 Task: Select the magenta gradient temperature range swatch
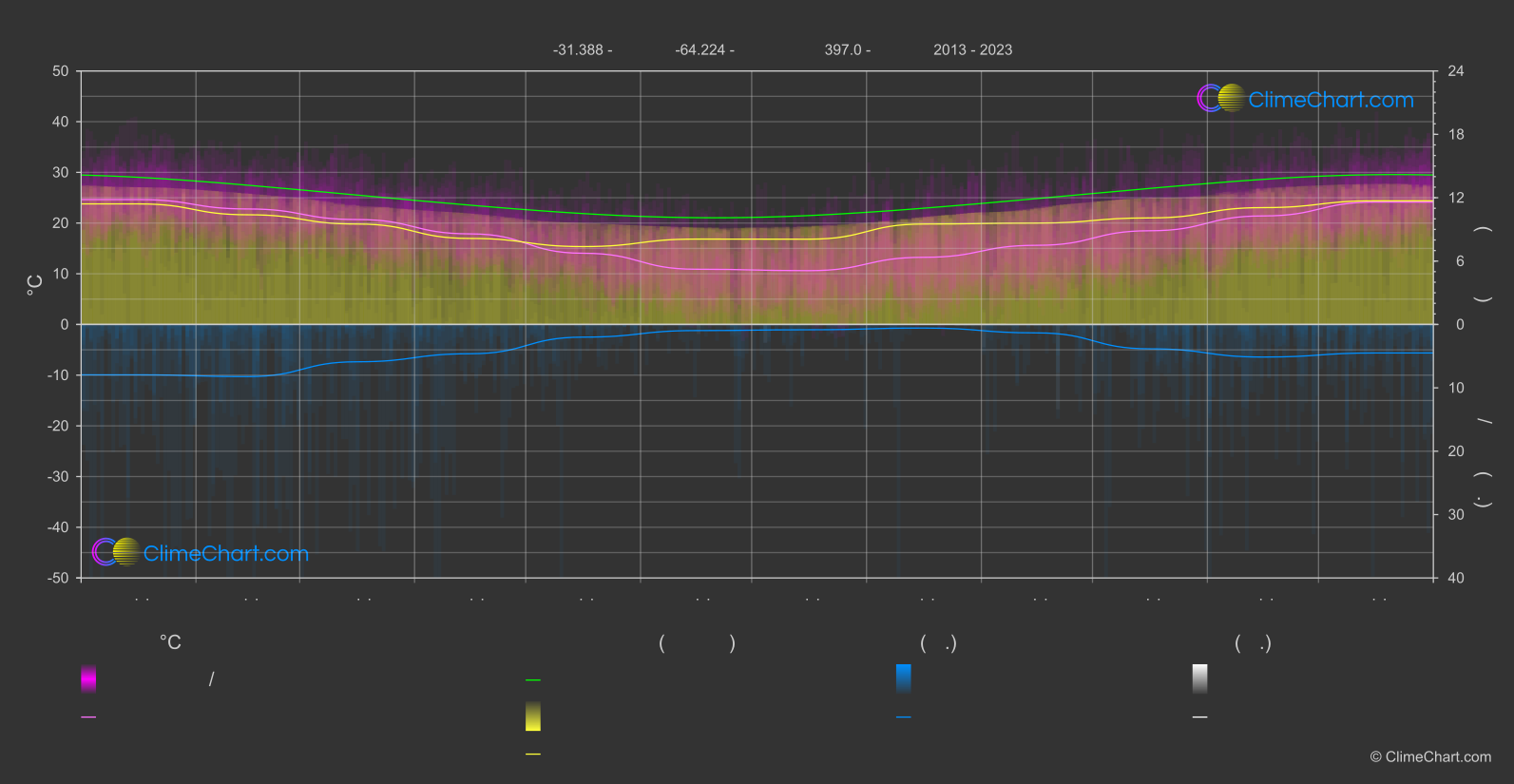pyautogui.click(x=88, y=679)
